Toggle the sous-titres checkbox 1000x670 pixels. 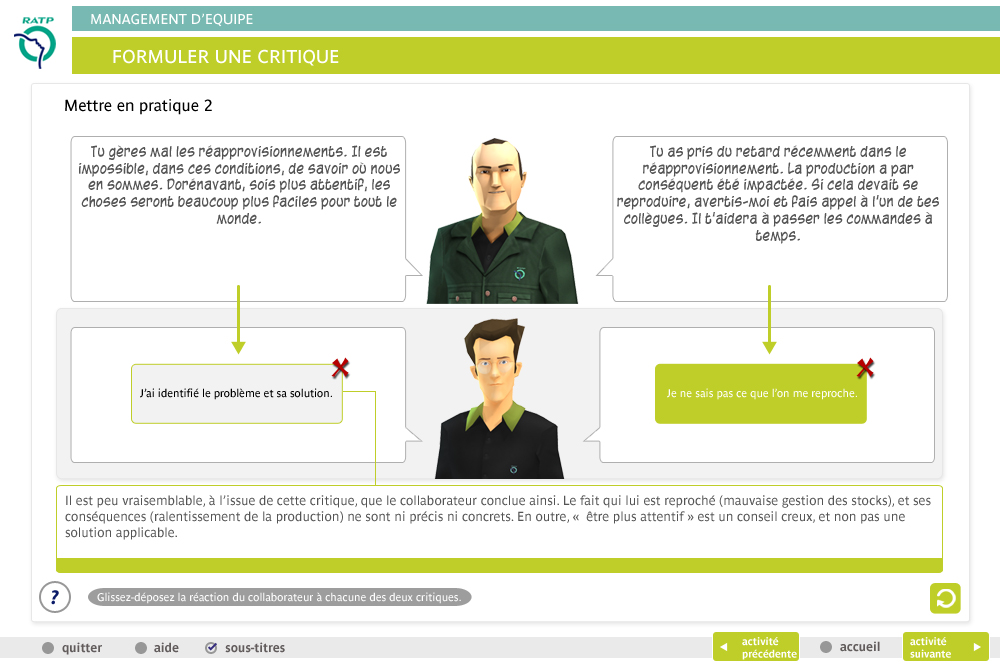click(211, 648)
